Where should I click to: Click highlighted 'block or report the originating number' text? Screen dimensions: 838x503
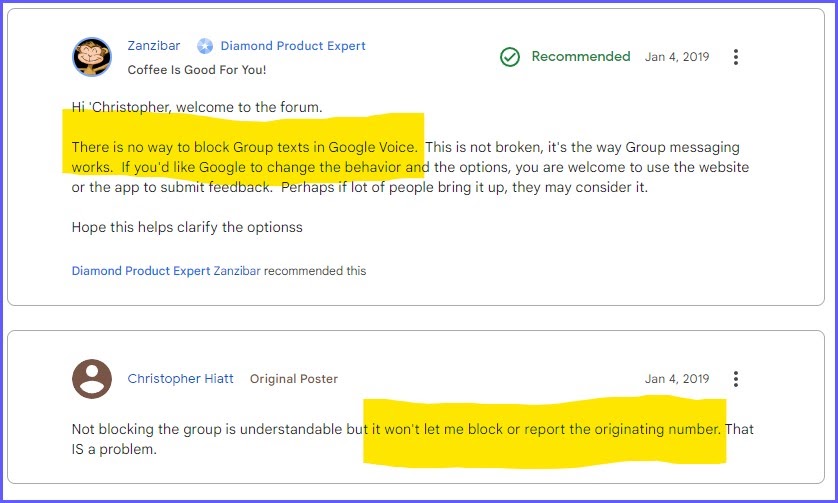[x=546, y=429]
